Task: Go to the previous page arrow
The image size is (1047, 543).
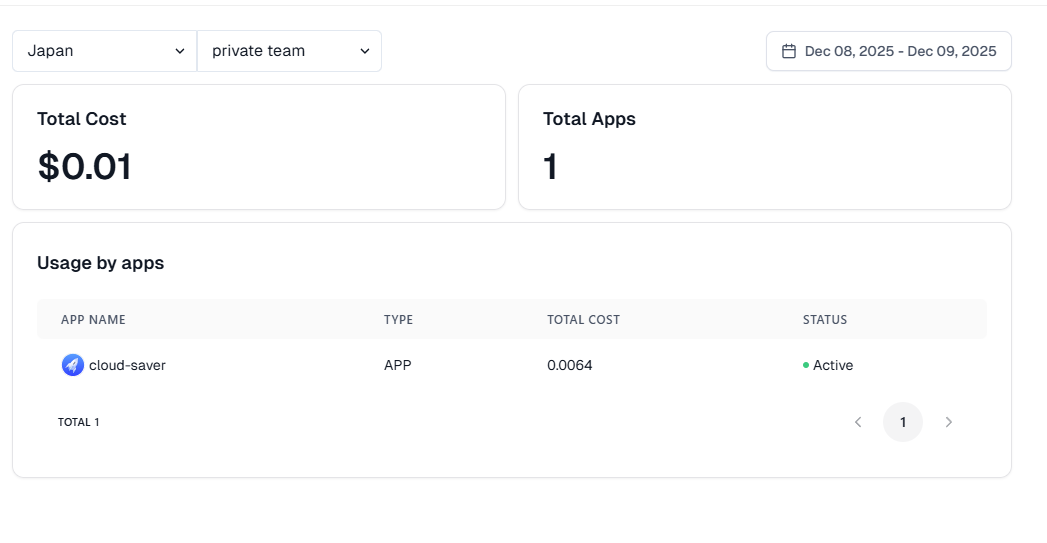Action: (857, 422)
